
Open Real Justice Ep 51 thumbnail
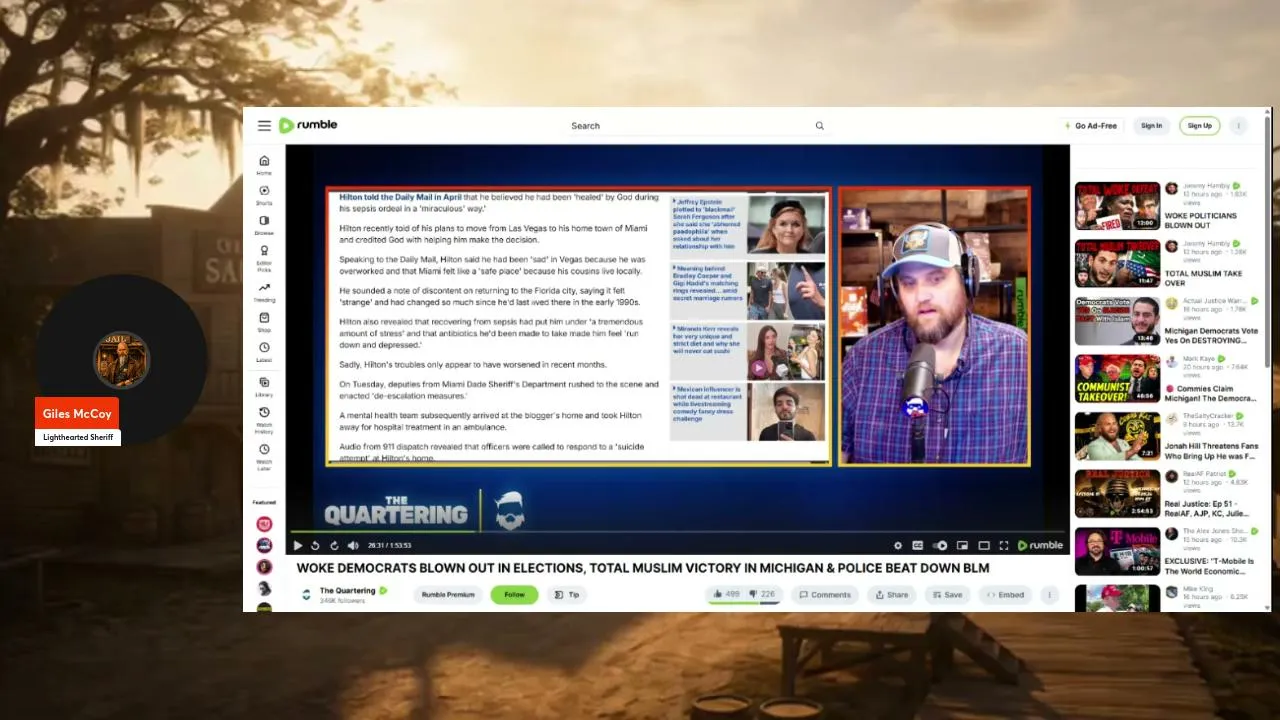point(1117,493)
